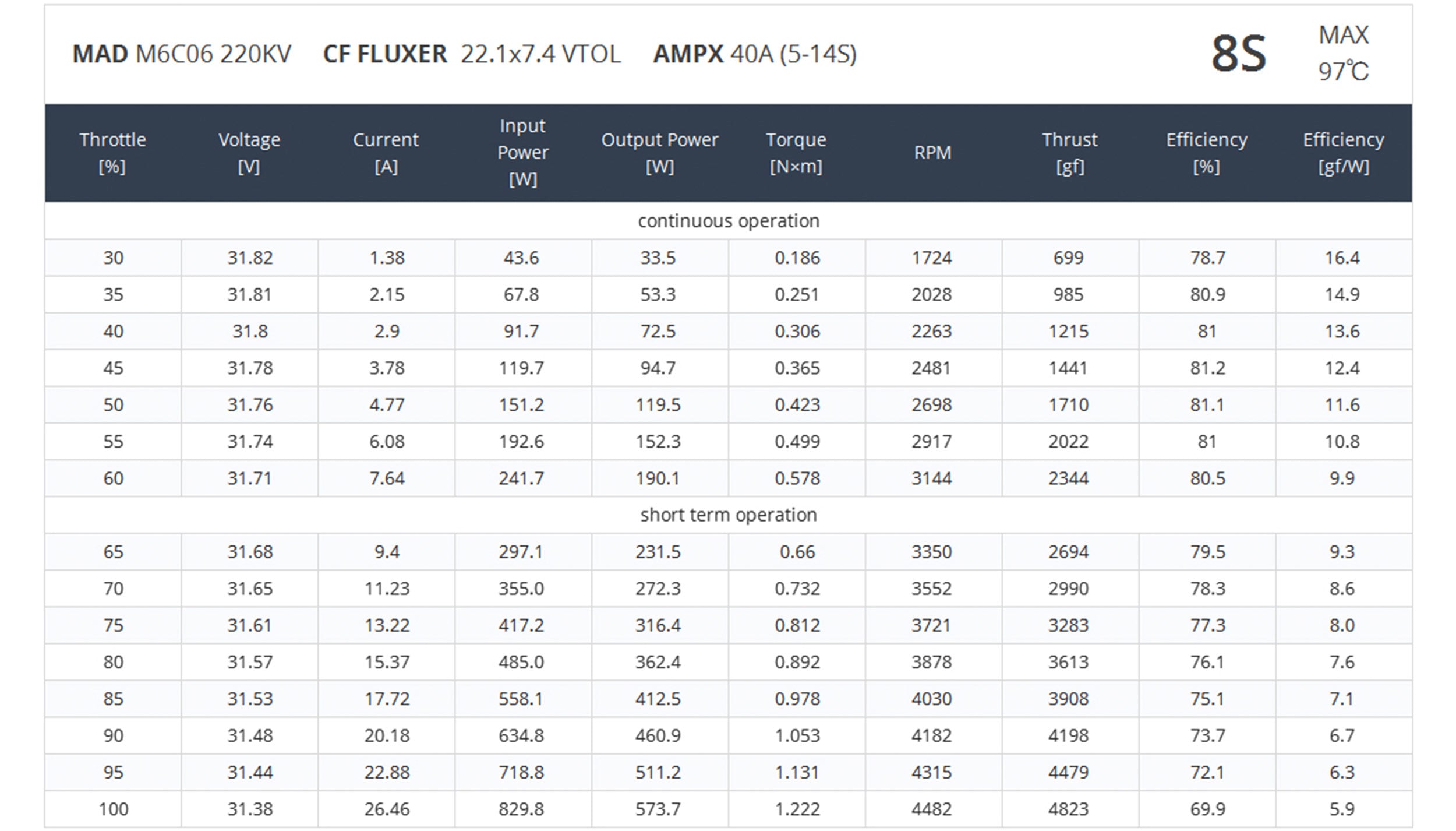The width and height of the screenshot is (1456, 831).
Task: Click the Current [A] column header
Action: [x=386, y=153]
